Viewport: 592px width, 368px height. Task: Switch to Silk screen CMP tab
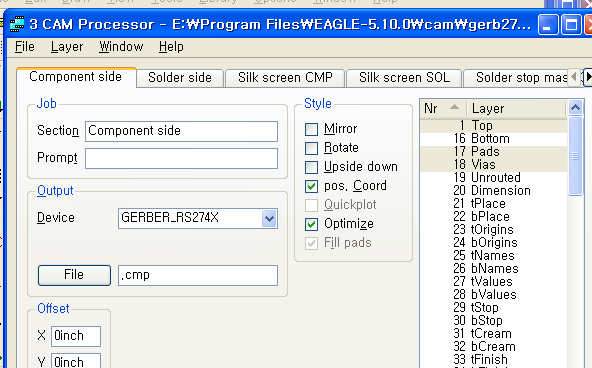click(x=285, y=78)
